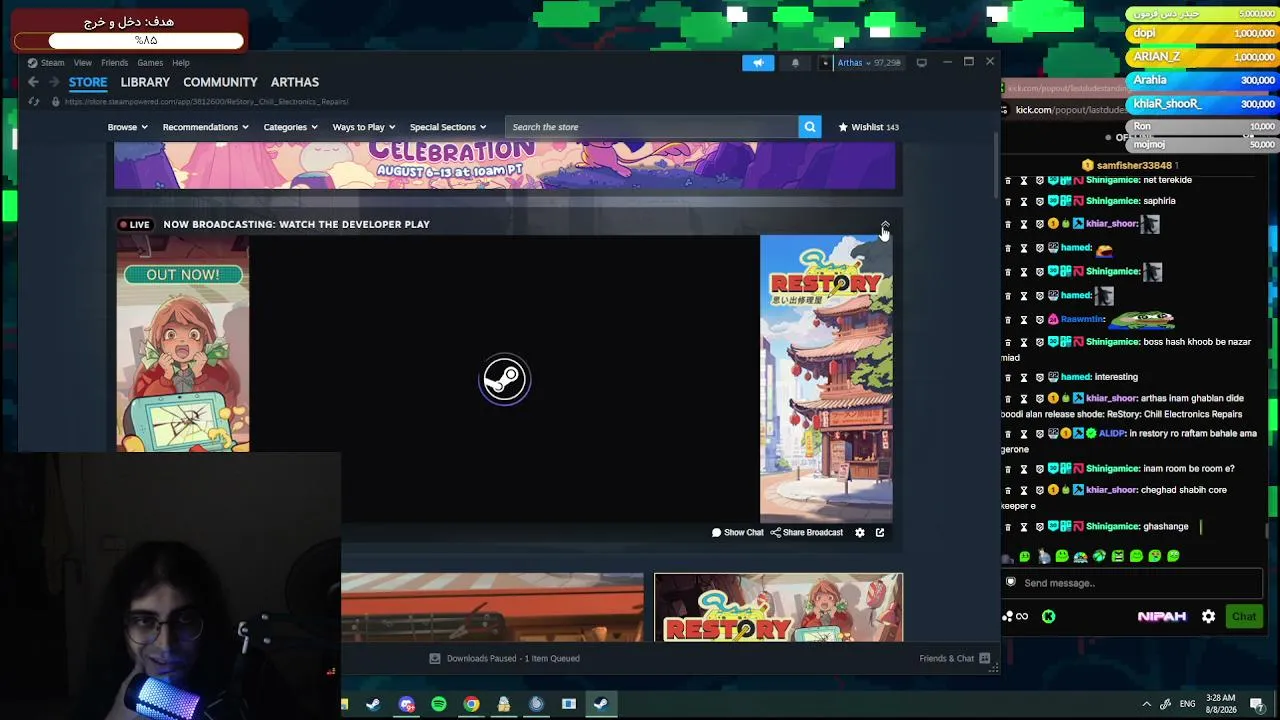Open the Steam menu

point(52,63)
